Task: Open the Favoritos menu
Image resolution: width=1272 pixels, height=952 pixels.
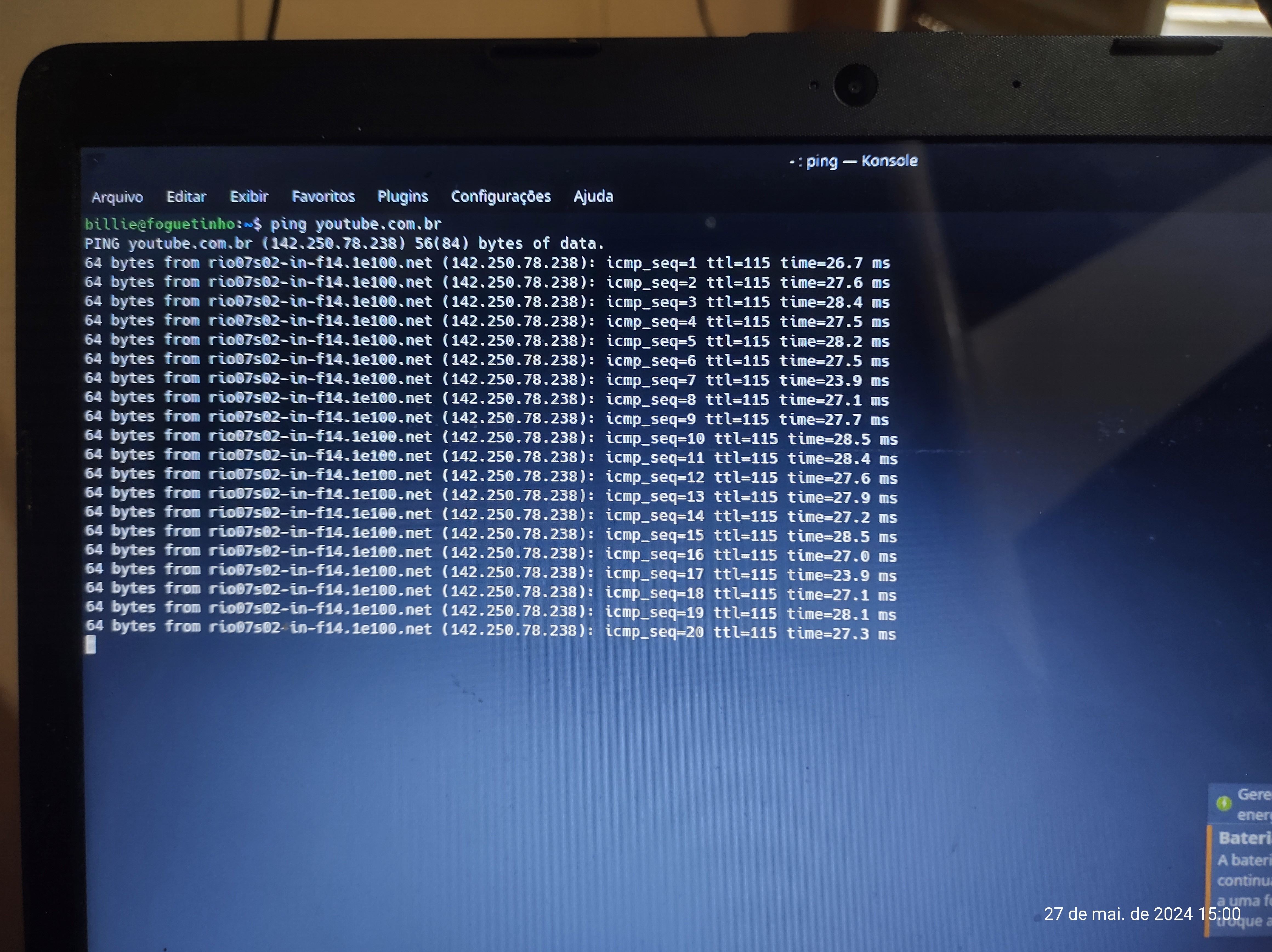Action: 323,197
